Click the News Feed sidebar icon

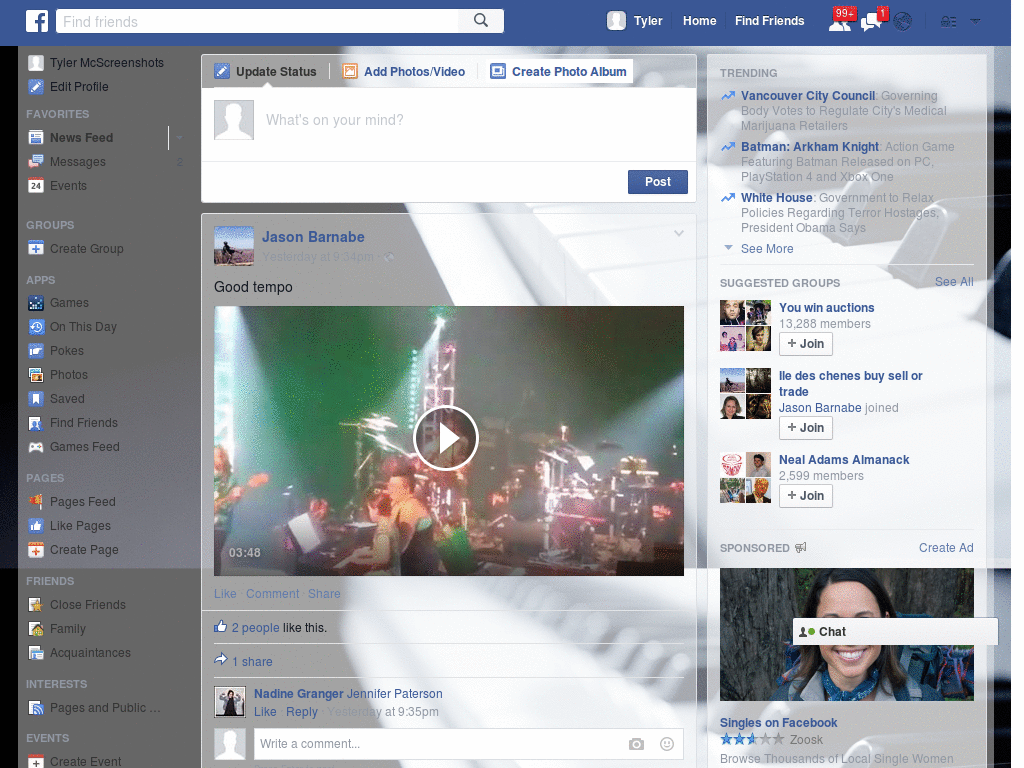tap(36, 137)
